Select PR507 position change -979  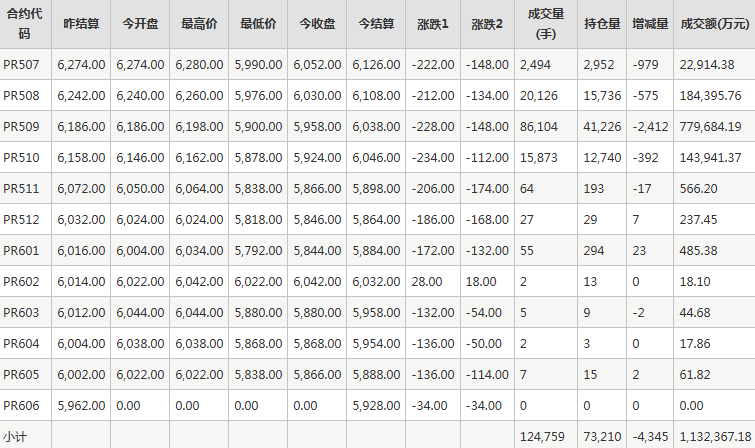(x=645, y=65)
